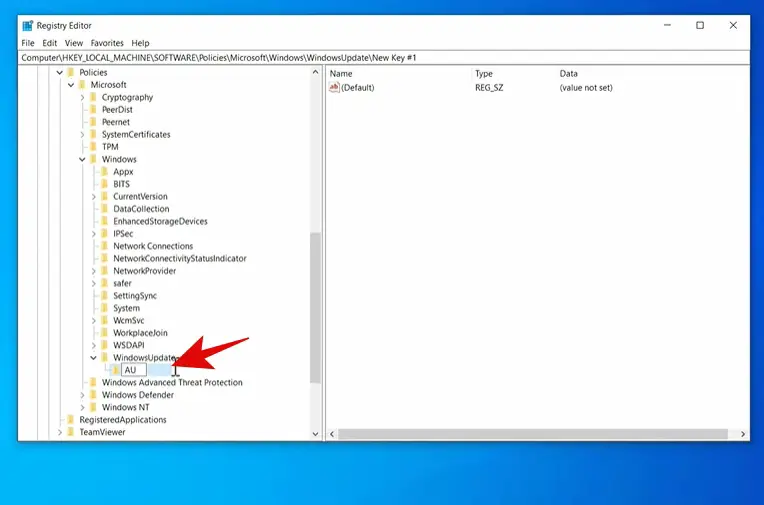The width and height of the screenshot is (764, 505).
Task: Select the PeerDist folder icon
Action: [93, 110]
